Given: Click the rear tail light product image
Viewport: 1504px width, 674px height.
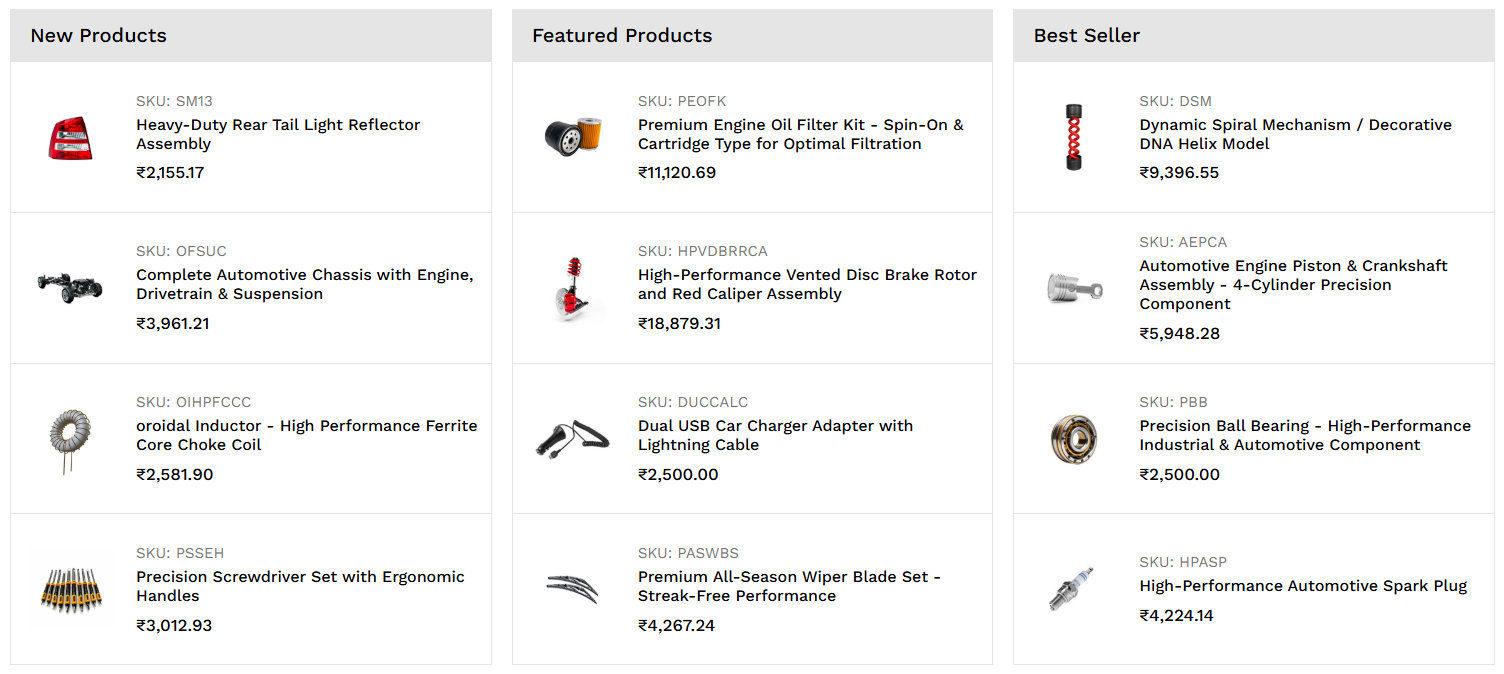Looking at the screenshot, I should [x=71, y=138].
